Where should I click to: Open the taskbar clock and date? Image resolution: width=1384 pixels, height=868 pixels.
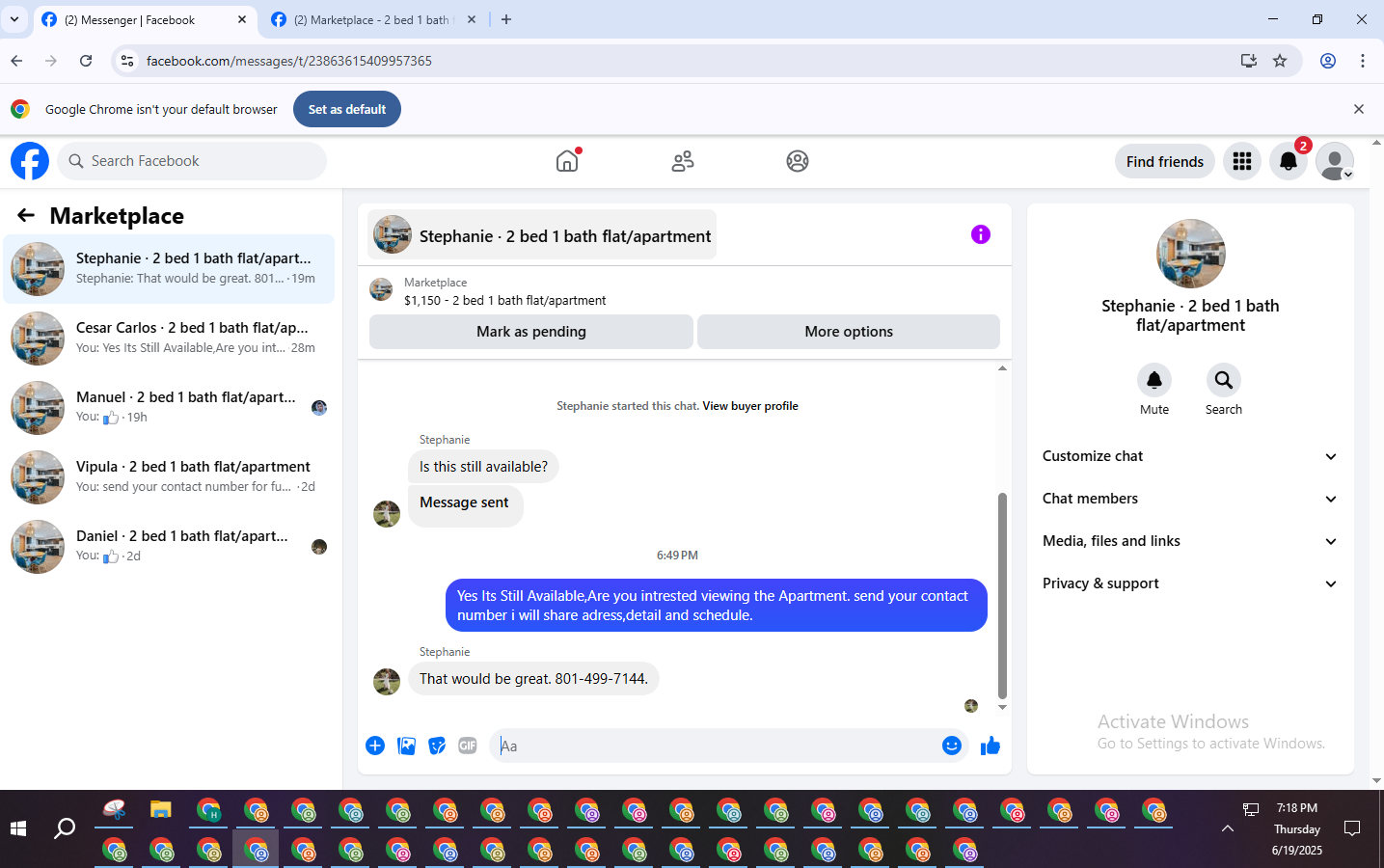coord(1297,828)
